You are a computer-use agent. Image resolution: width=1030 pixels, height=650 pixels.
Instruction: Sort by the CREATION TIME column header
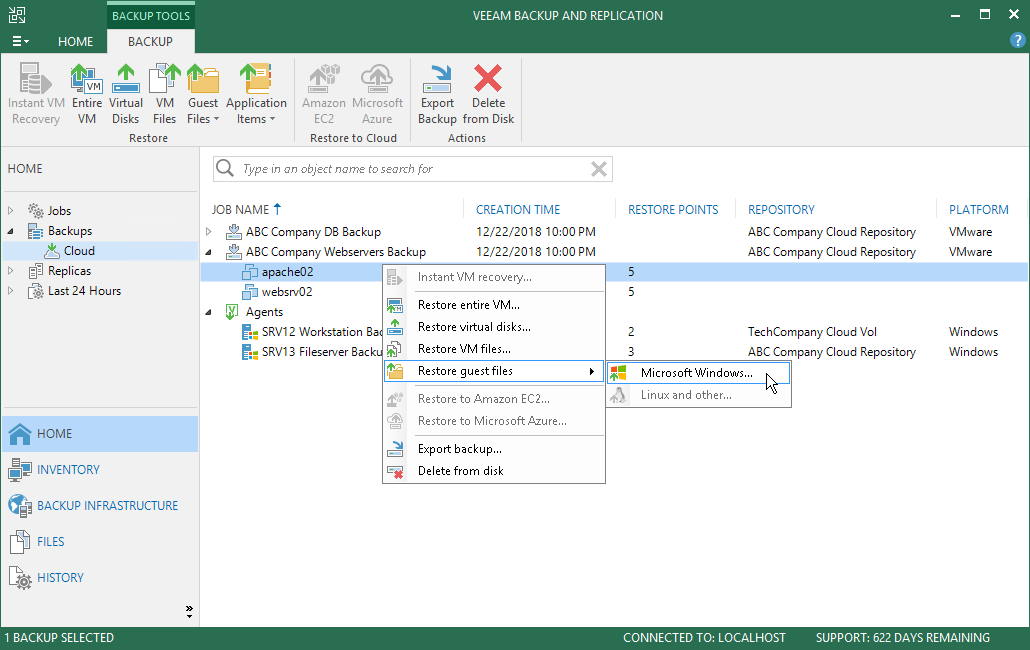[518, 209]
